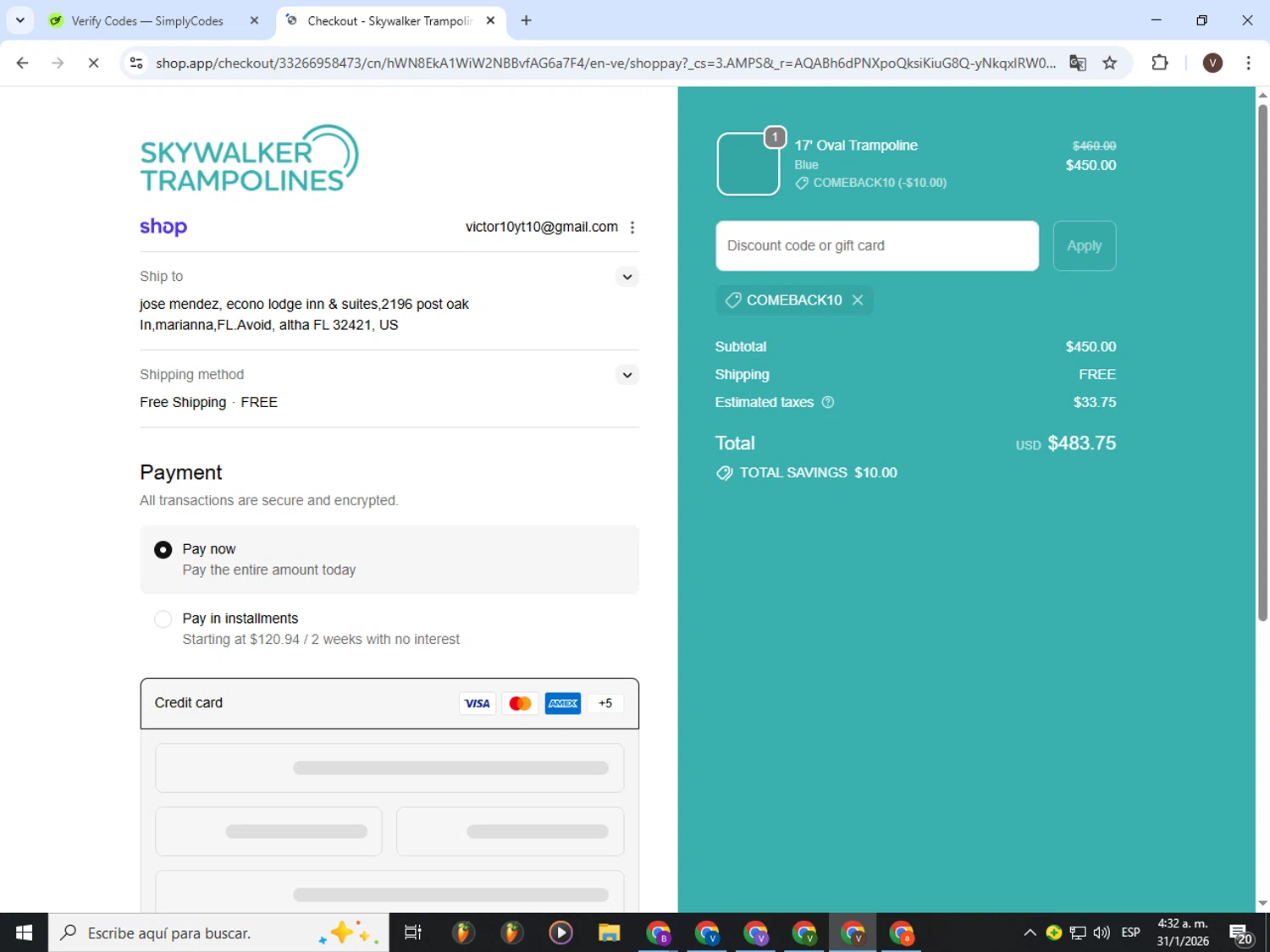Bookmark this page with the star
1270x952 pixels.
point(1110,63)
